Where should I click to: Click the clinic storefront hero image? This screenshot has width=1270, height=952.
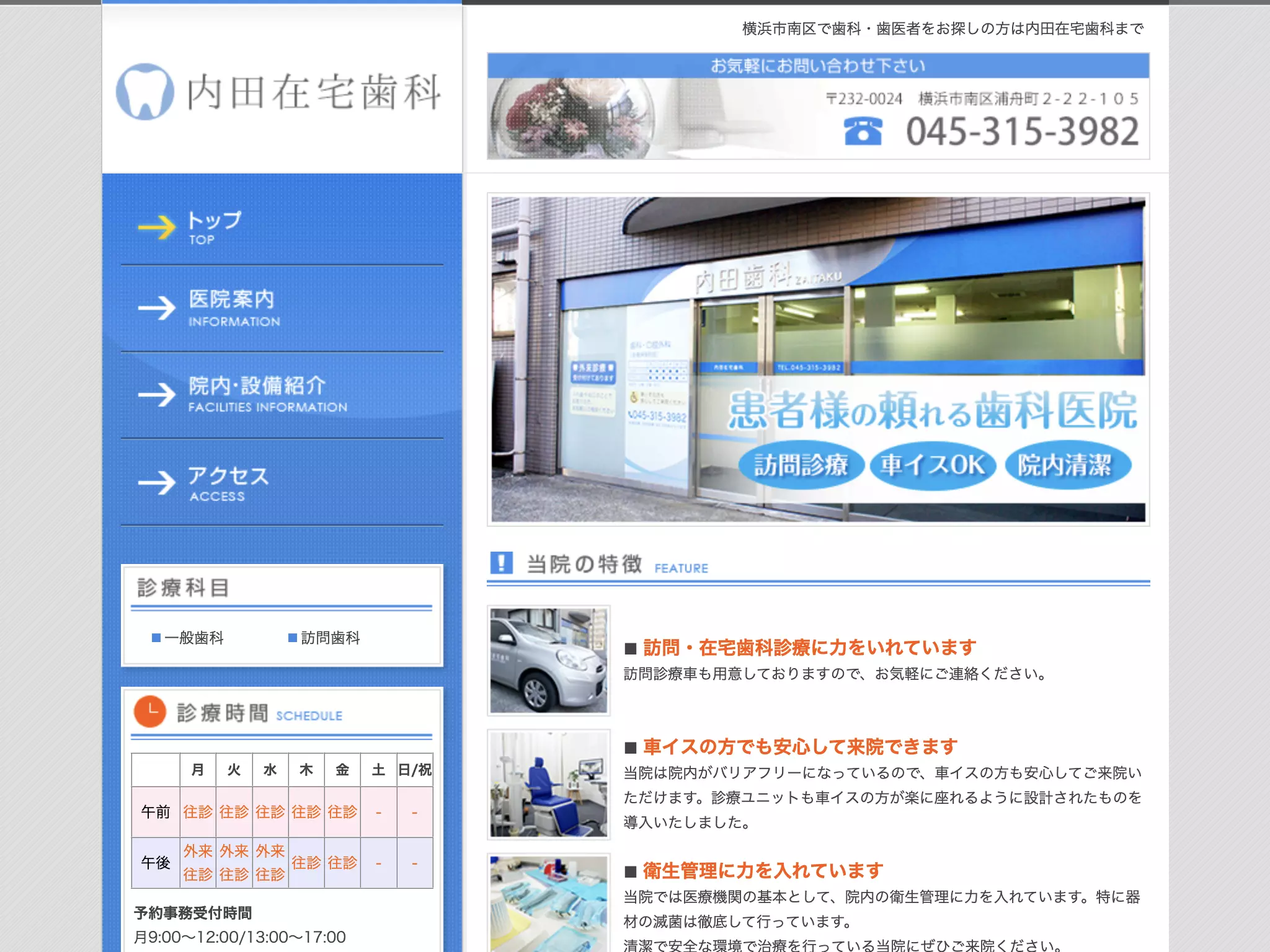[818, 359]
